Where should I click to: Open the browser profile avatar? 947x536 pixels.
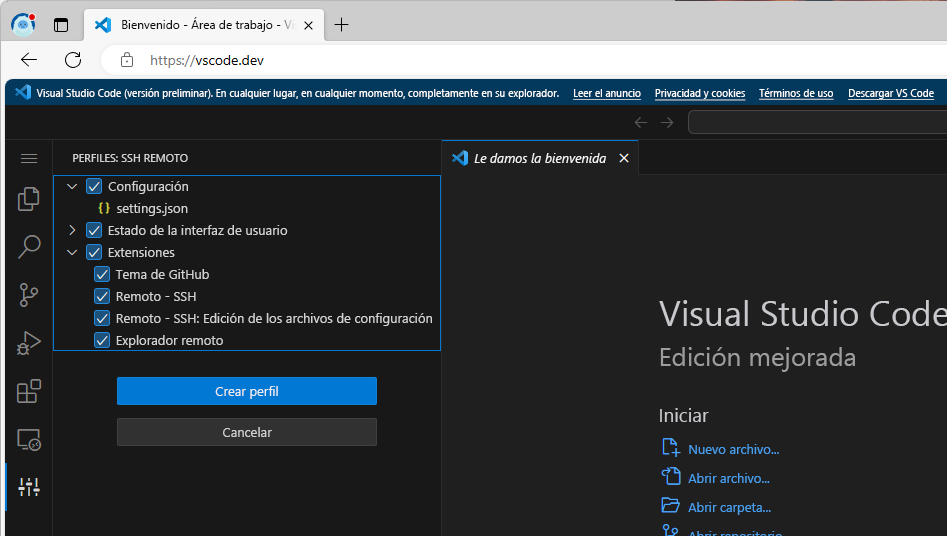23,24
